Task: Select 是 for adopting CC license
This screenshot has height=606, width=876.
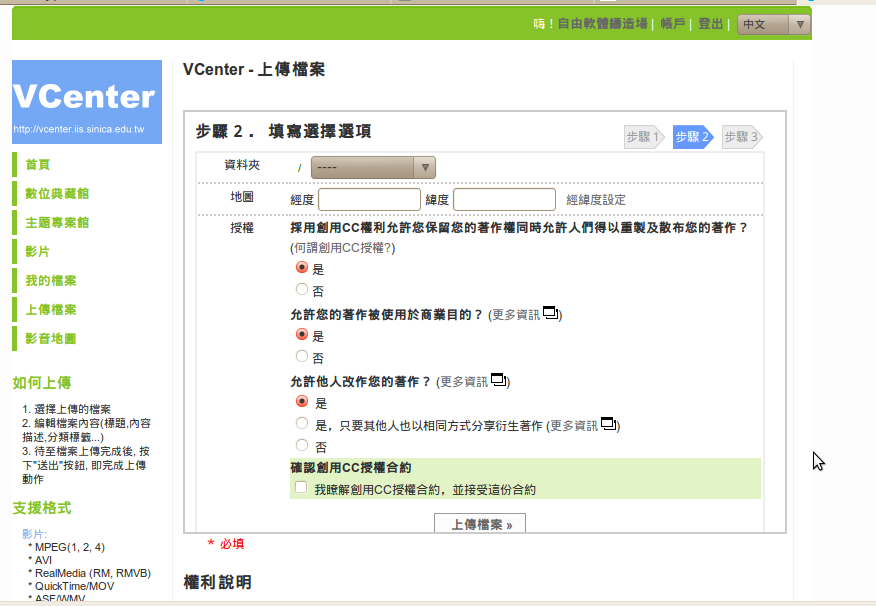Action: [x=302, y=268]
